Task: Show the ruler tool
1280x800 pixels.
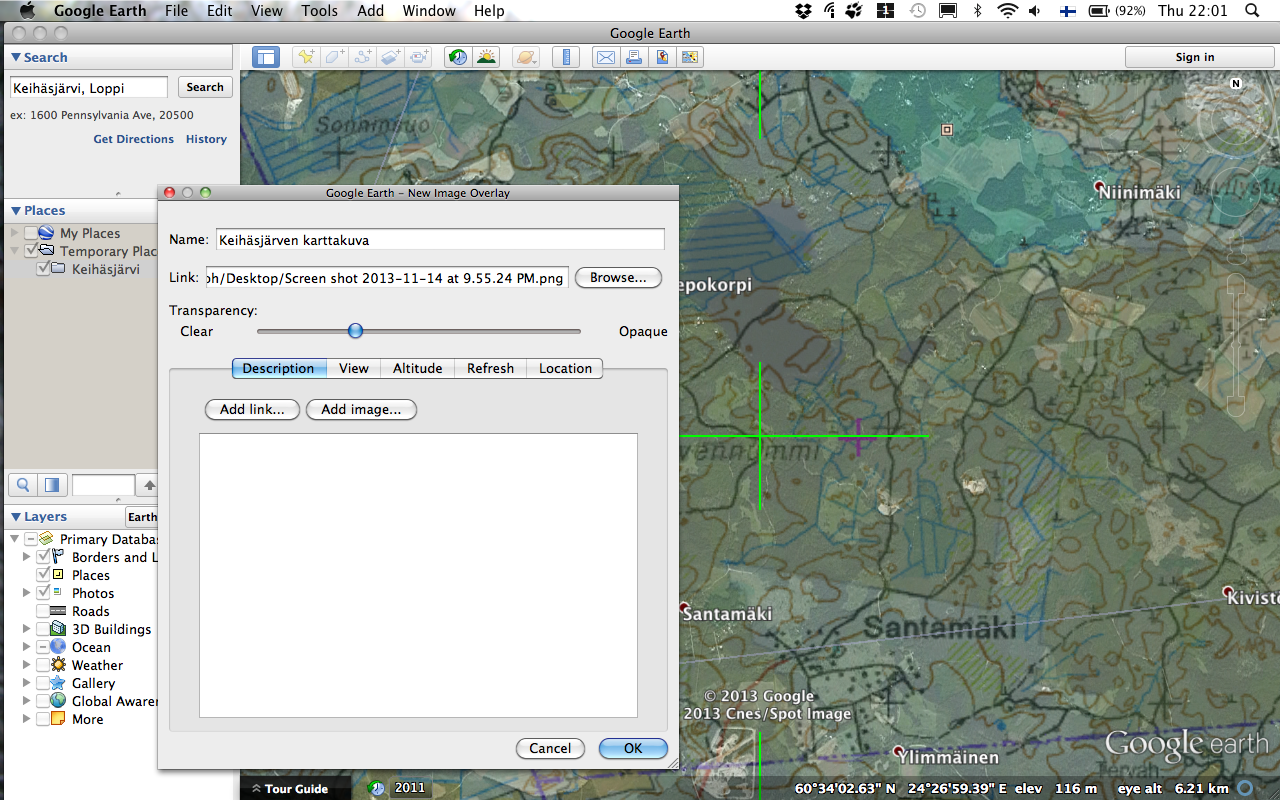Action: [x=566, y=57]
